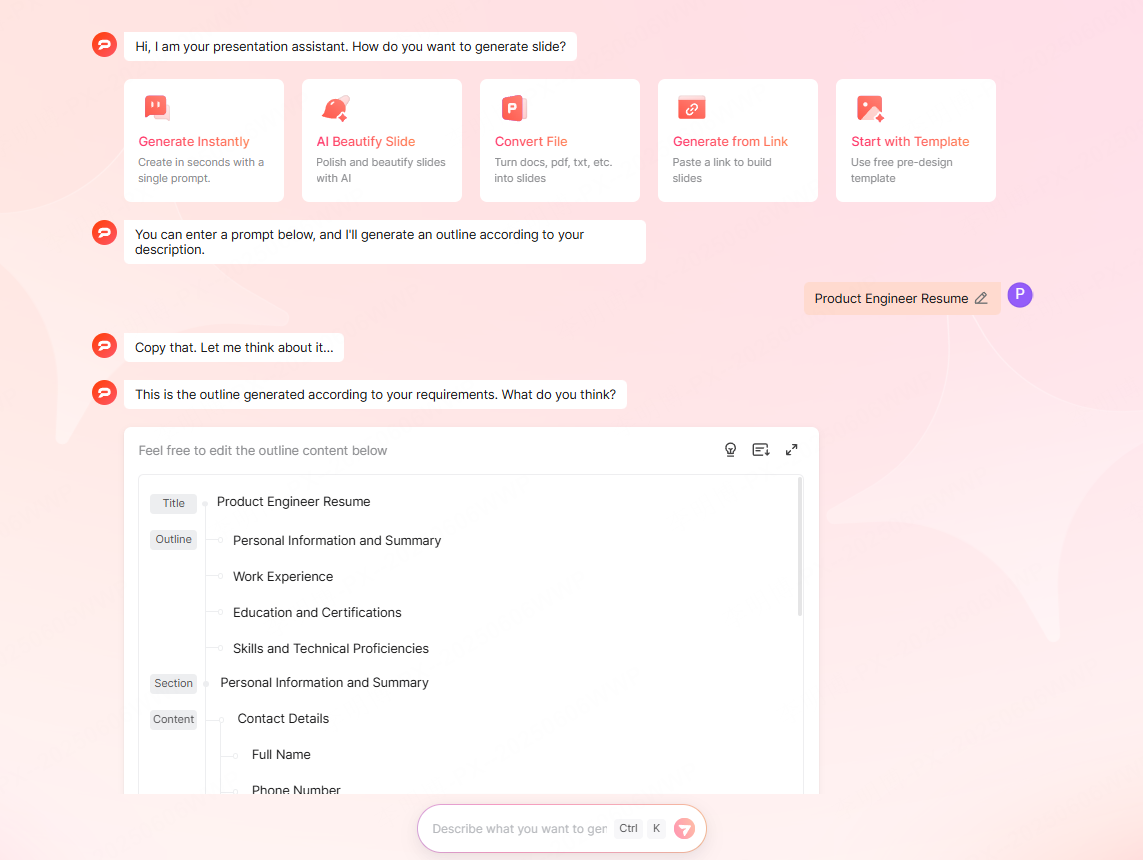Screen dimensions: 1143x860
Task: Select the Generate Instantly option
Action: click(203, 140)
